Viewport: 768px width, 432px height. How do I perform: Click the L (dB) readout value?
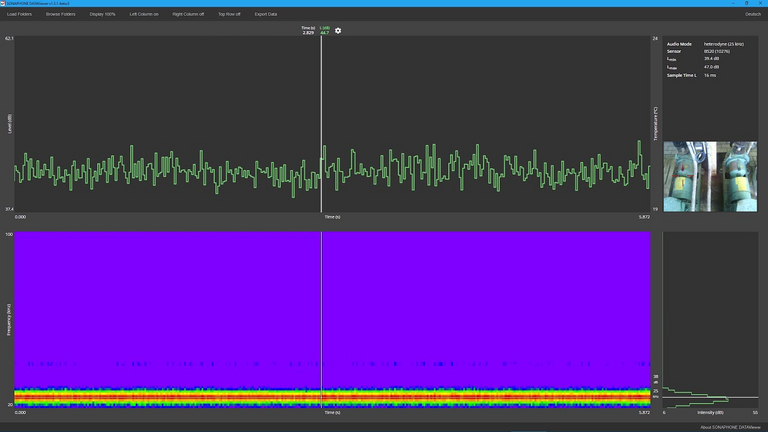point(324,33)
